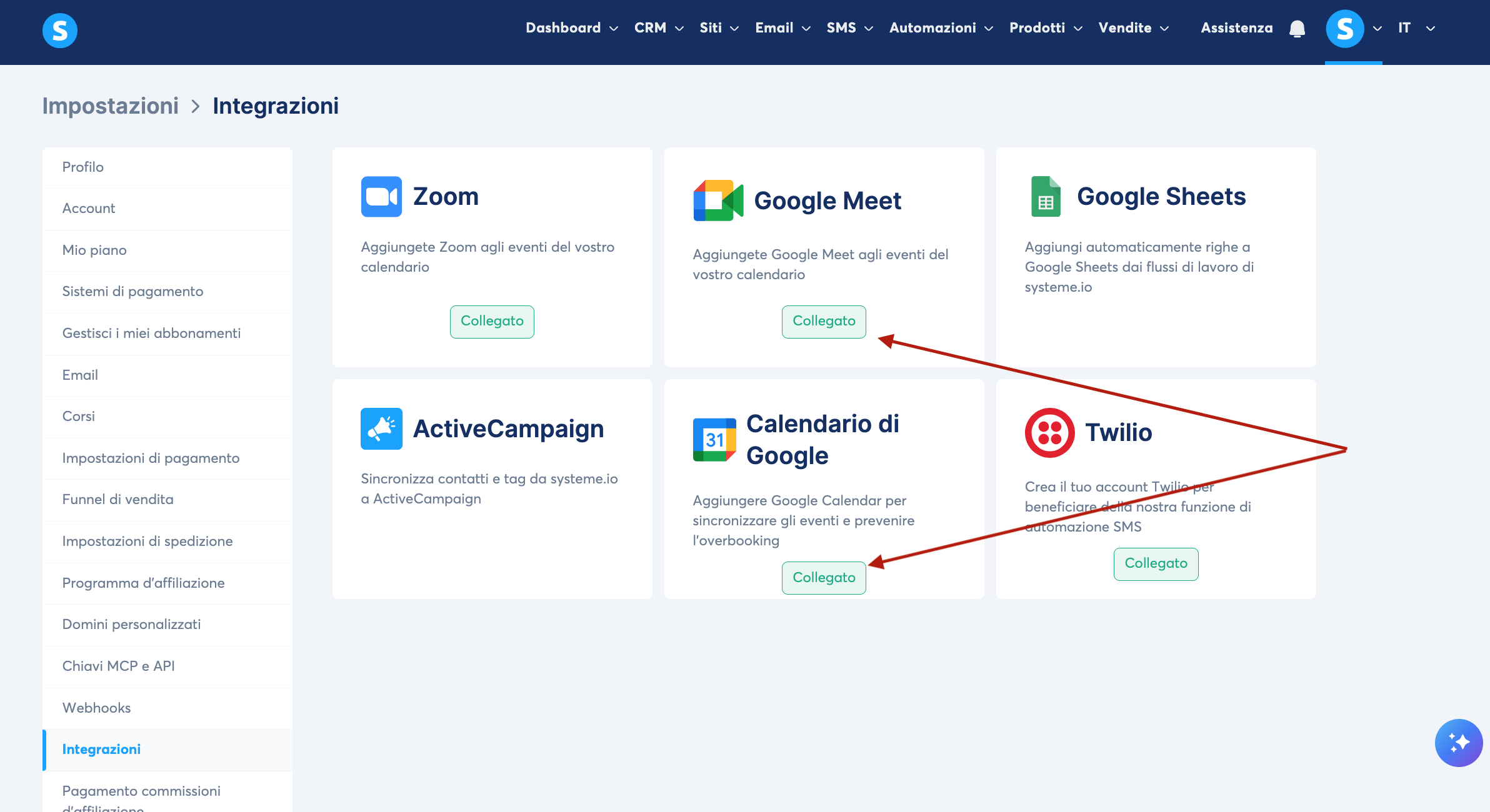Viewport: 1490px width, 812px height.
Task: Open Sistemi di pagamento
Action: click(167, 292)
